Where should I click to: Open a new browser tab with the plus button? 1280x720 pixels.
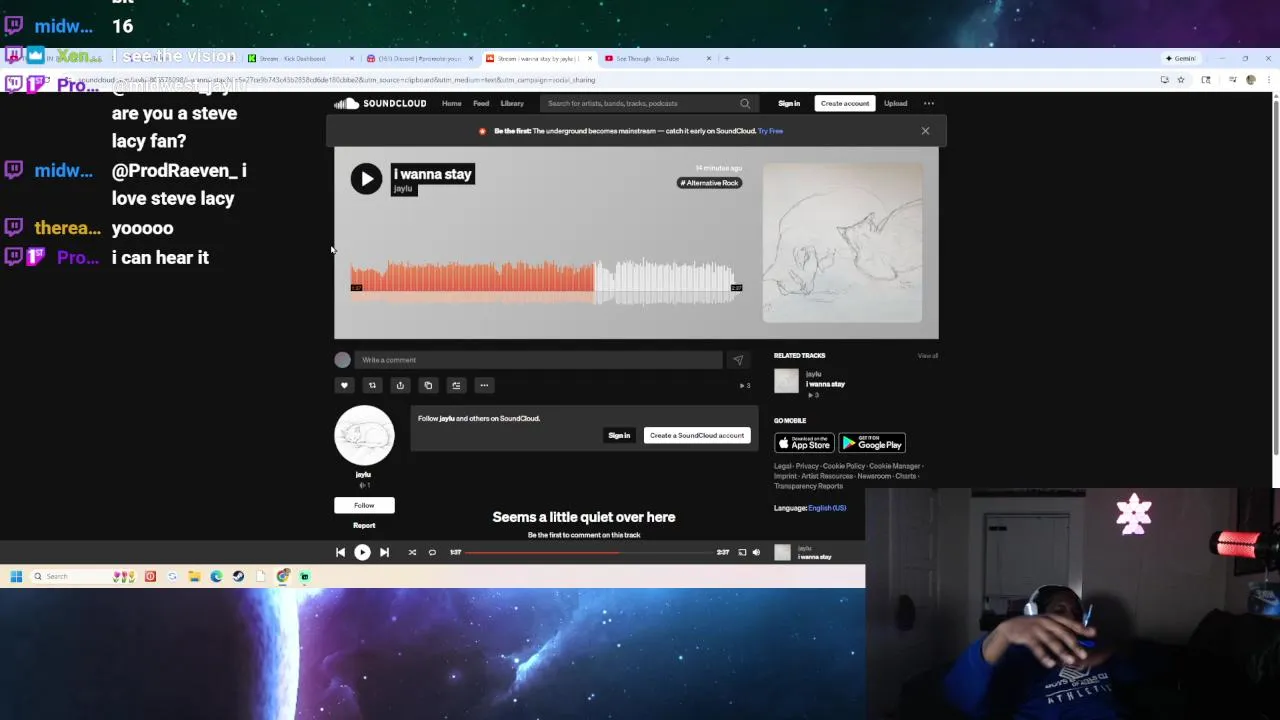(x=727, y=58)
